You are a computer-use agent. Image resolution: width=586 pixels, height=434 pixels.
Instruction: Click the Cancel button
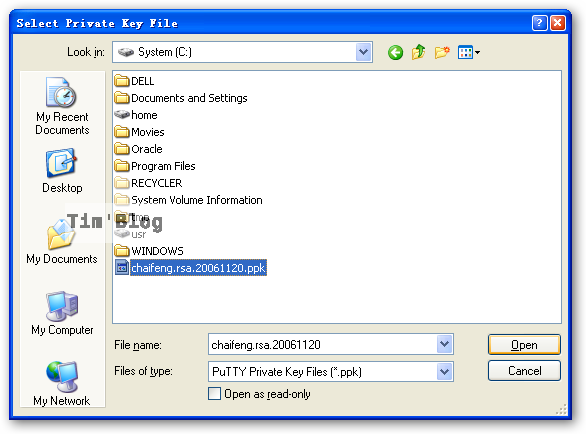pos(524,371)
